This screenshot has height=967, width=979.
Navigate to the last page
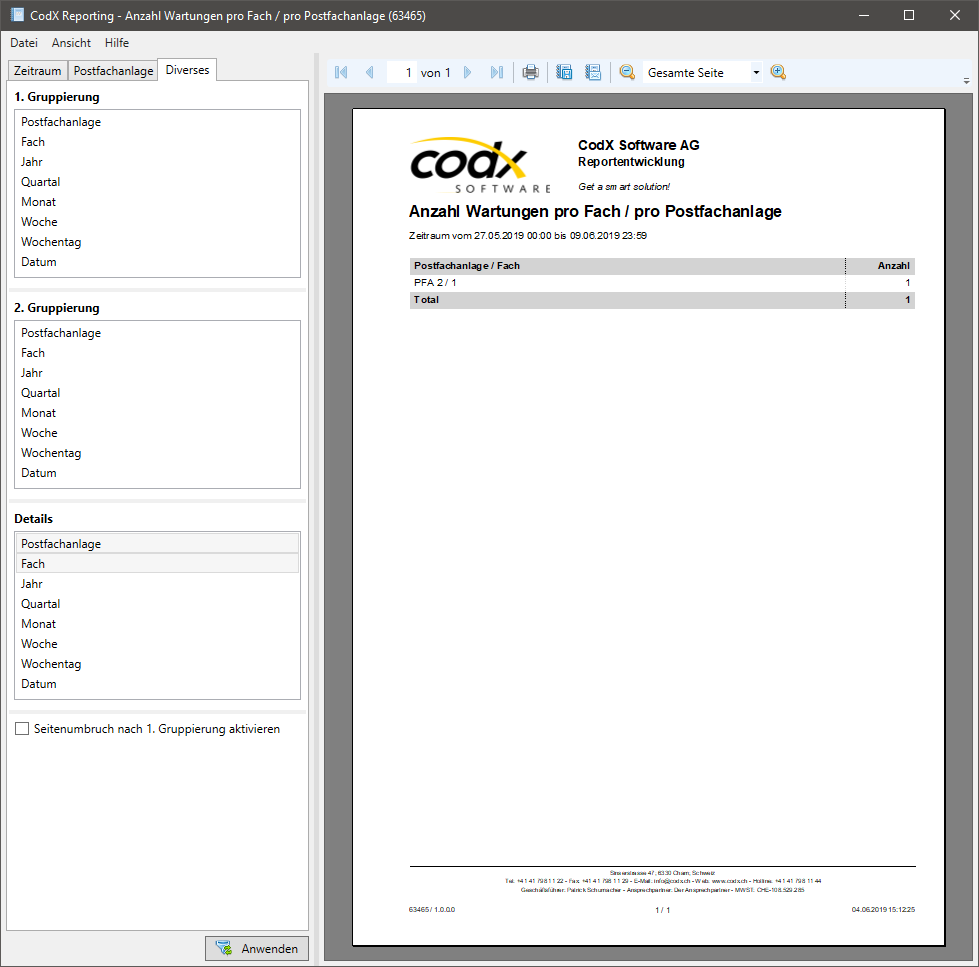(497, 71)
